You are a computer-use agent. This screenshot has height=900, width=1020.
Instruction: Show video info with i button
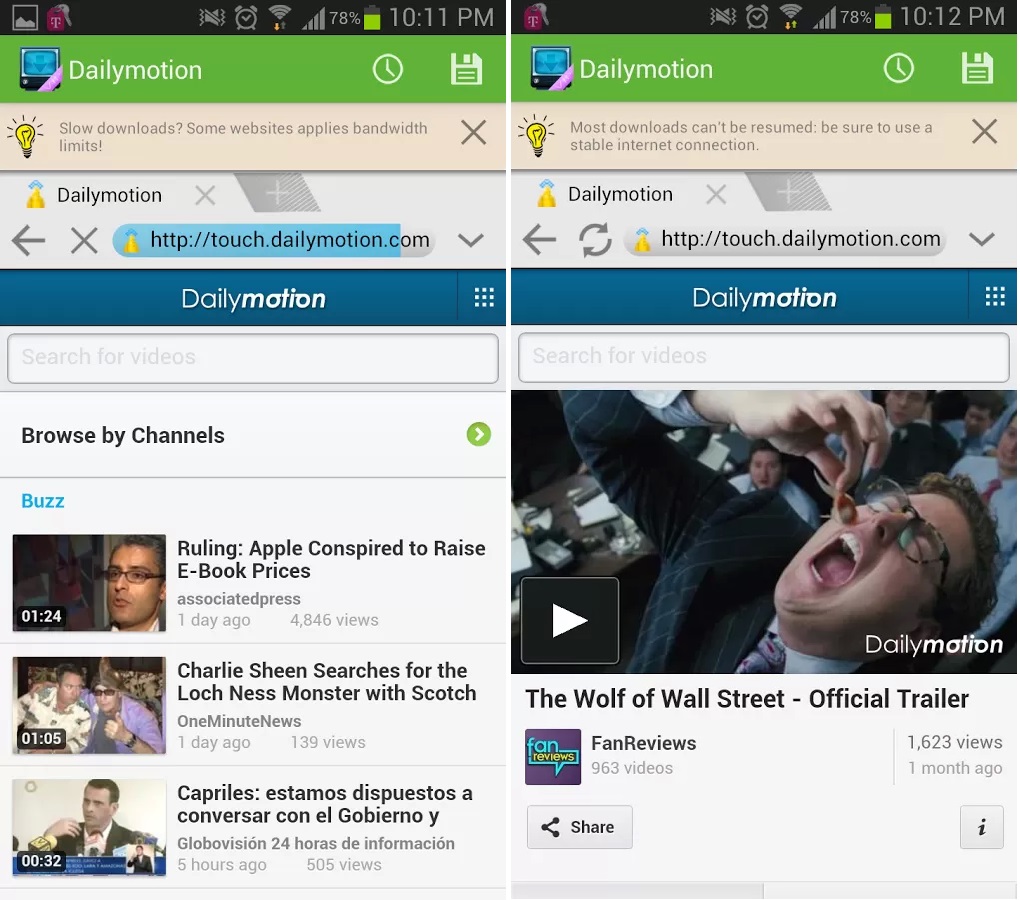tap(982, 827)
